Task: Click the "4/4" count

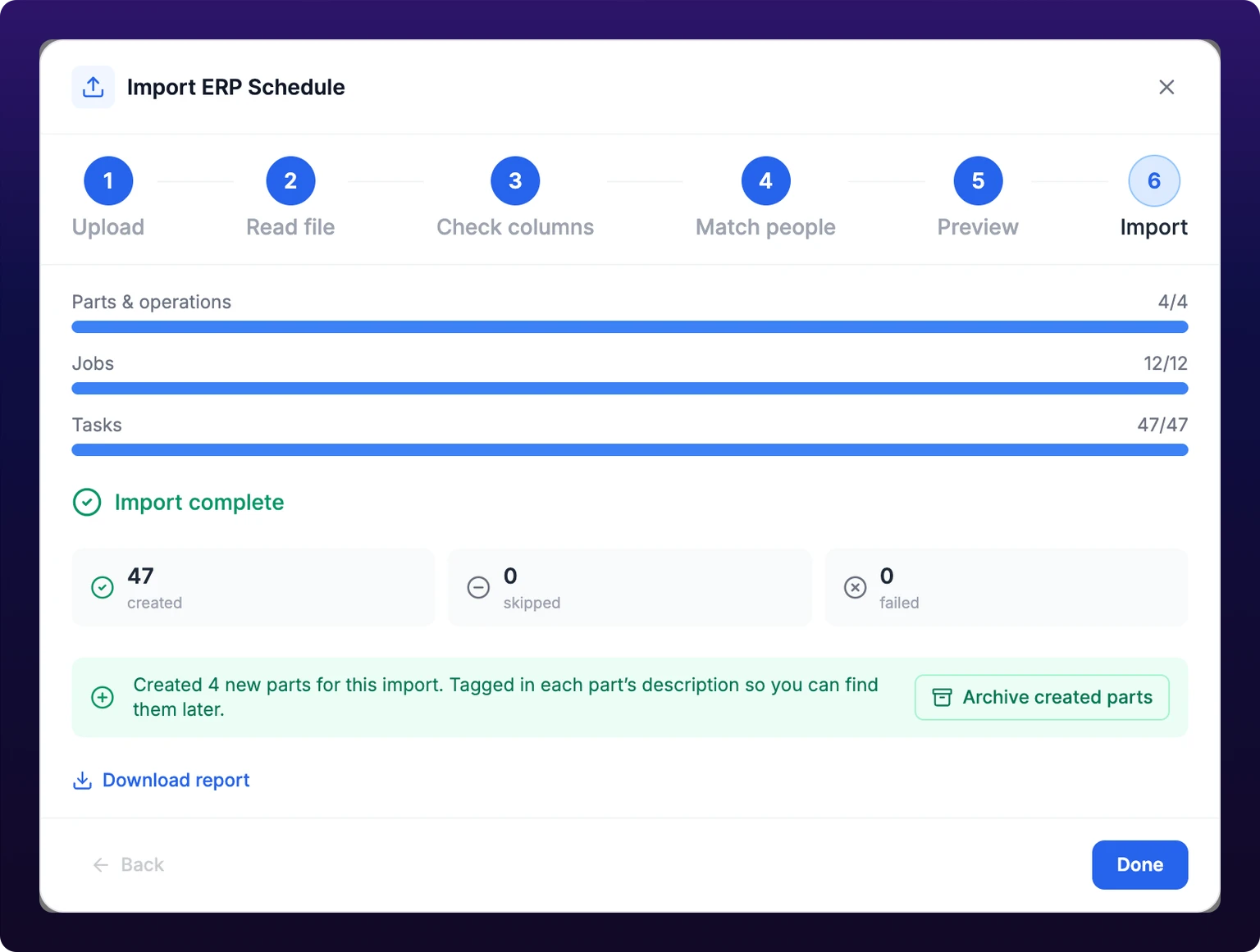Action: point(1173,302)
